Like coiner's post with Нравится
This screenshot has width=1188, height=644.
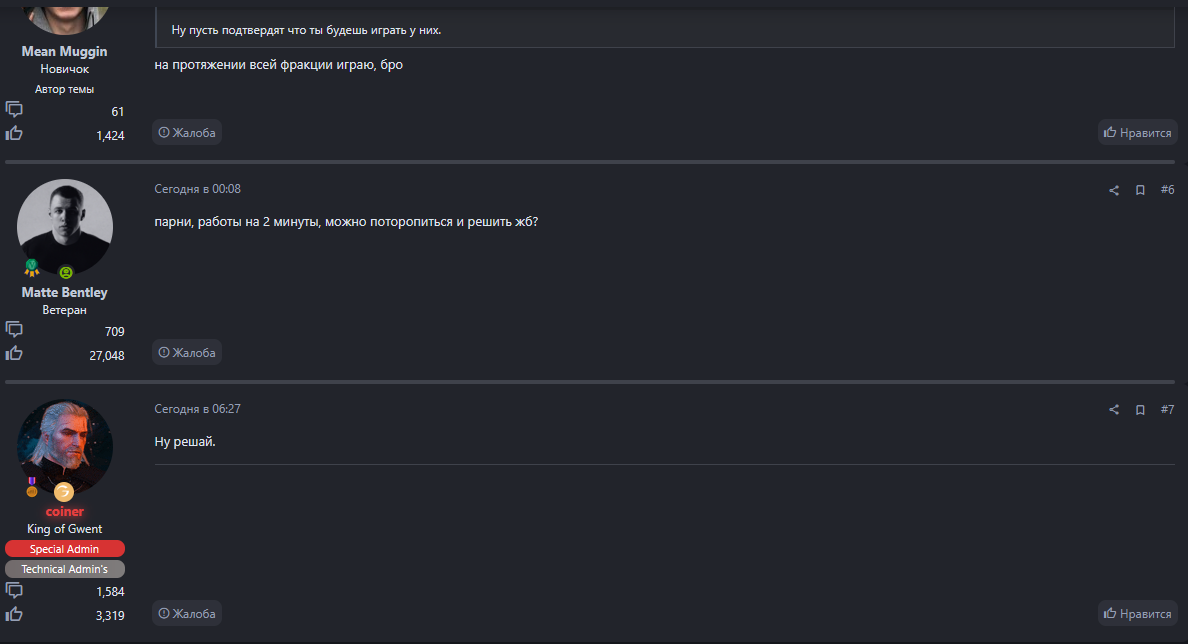(x=1137, y=613)
